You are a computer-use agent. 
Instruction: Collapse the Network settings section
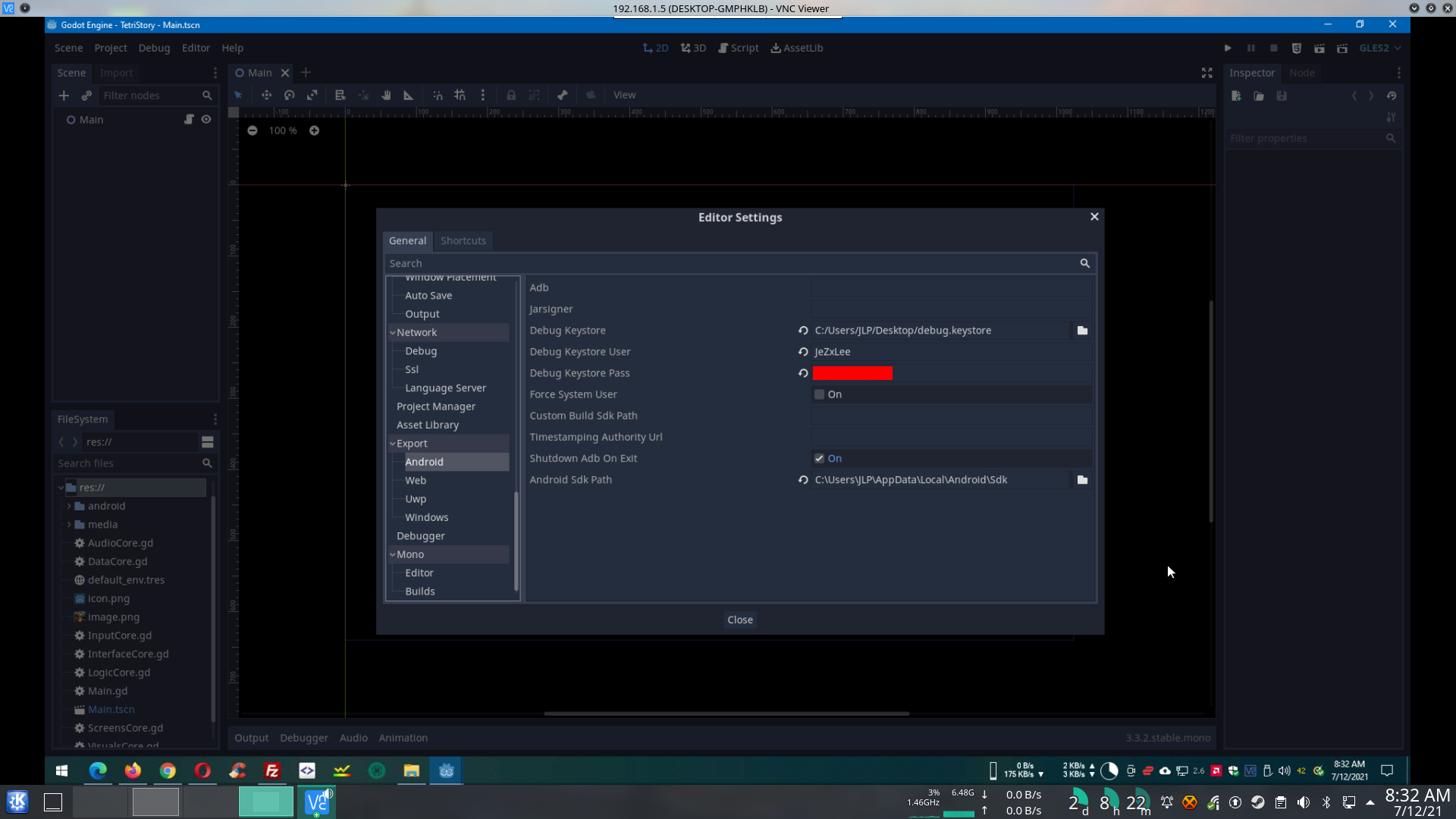[x=393, y=333]
